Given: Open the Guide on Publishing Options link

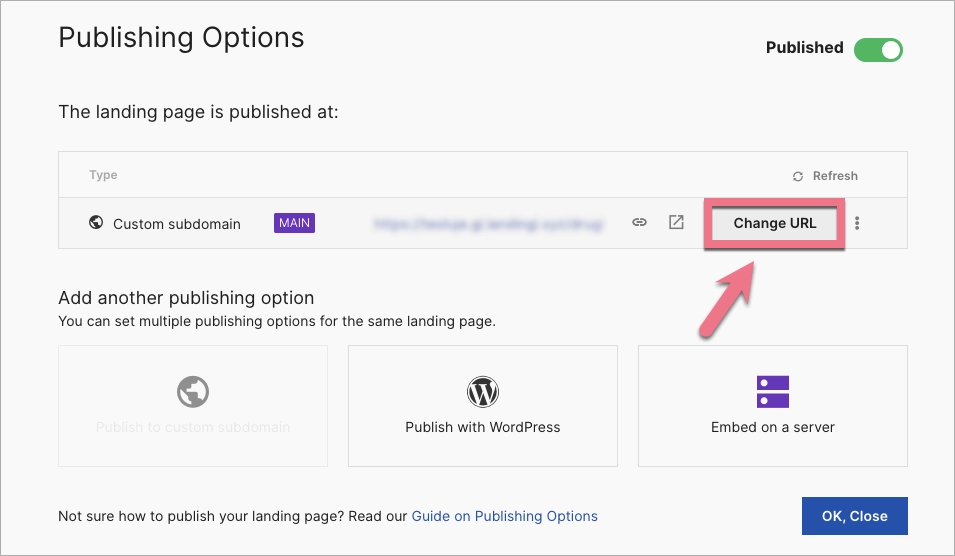Looking at the screenshot, I should tap(505, 516).
